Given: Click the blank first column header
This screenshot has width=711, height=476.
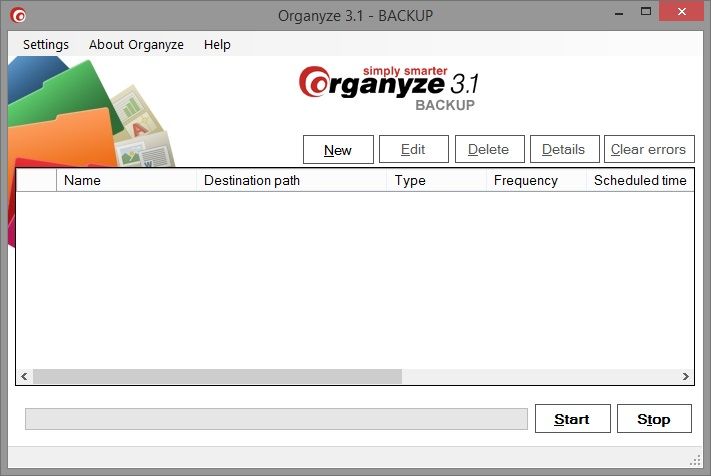Looking at the screenshot, I should 36,180.
